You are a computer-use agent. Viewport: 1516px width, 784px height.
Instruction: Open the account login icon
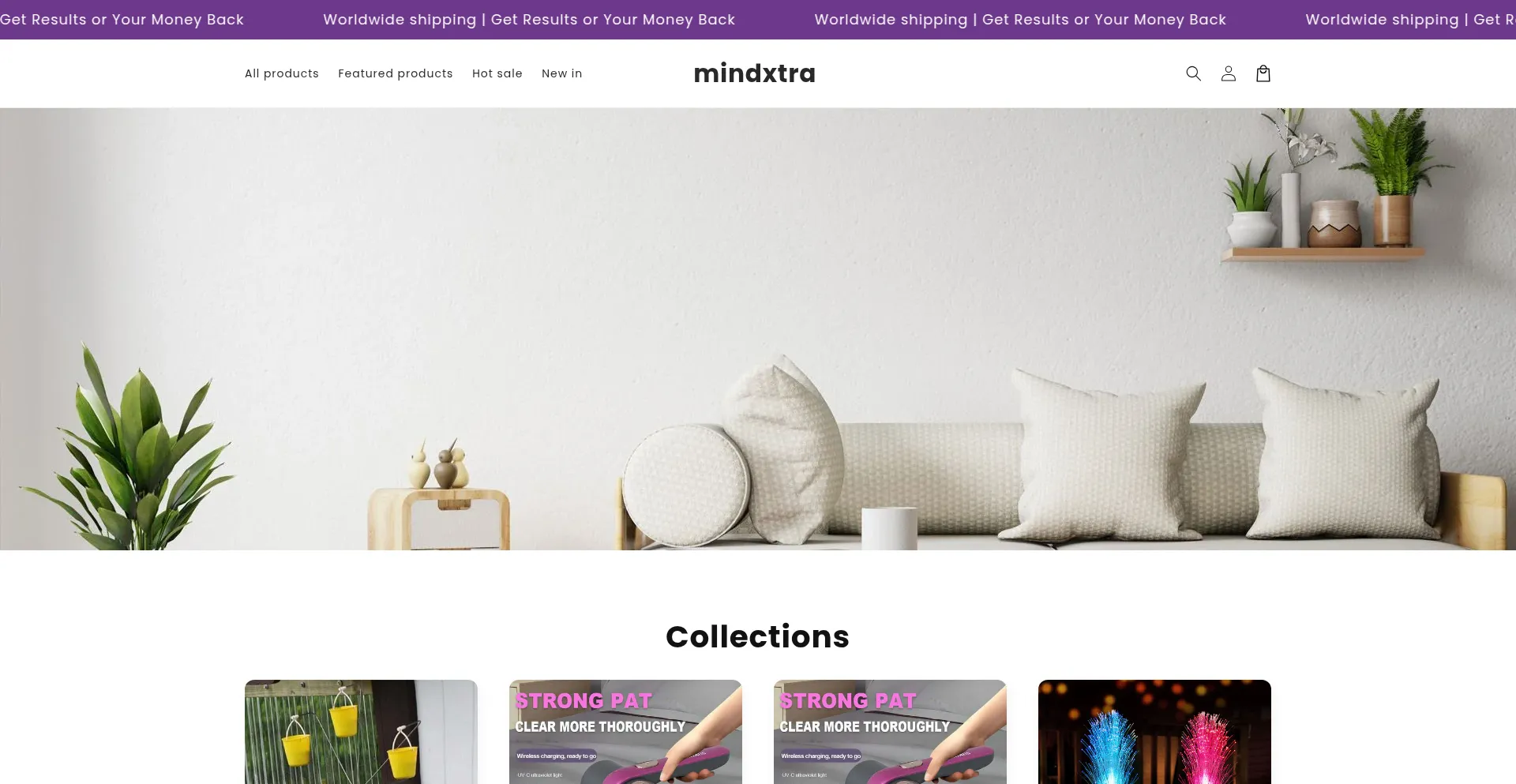click(1228, 73)
